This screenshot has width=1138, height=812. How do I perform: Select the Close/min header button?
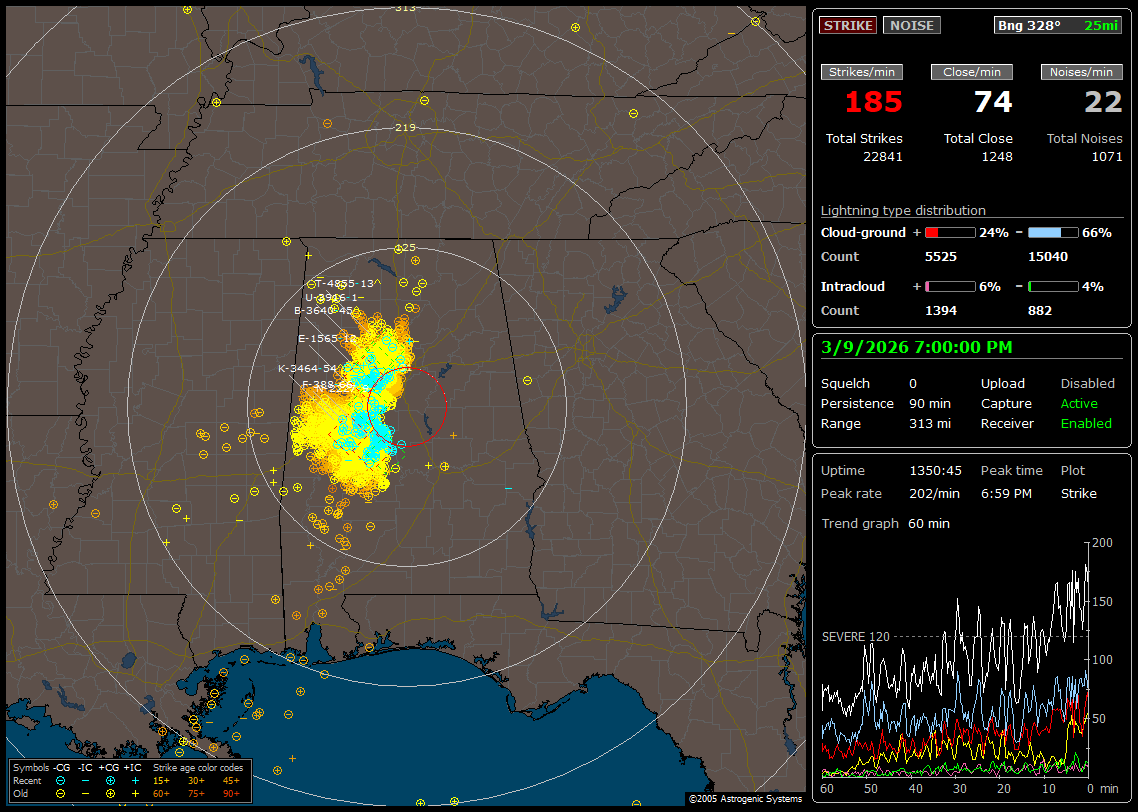pyautogui.click(x=972, y=72)
